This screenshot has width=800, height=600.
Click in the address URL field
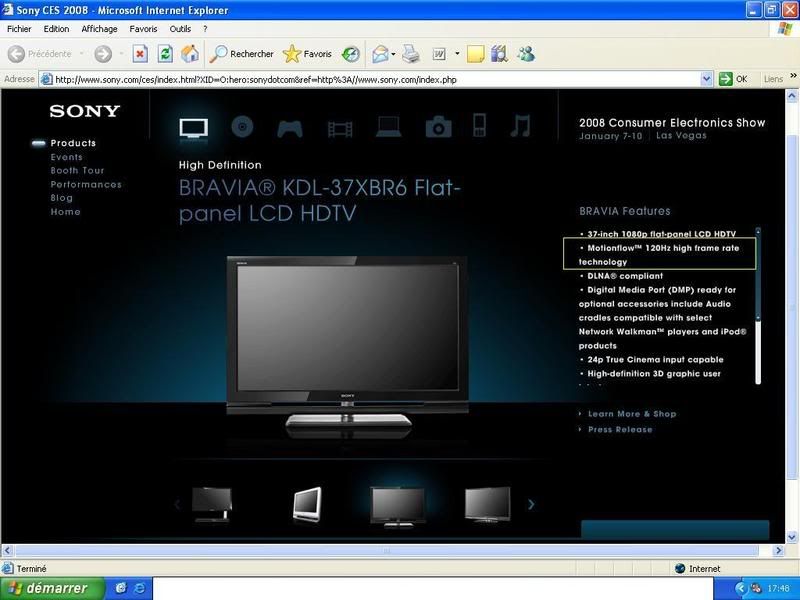(377, 80)
